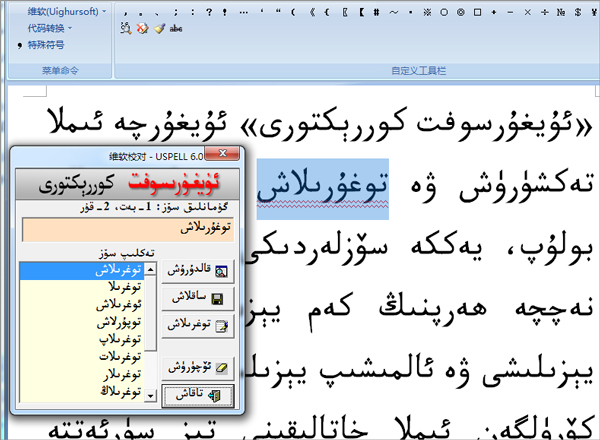Select suggestion توغرىلات in list
This screenshot has height=440, width=600.
pyautogui.click(x=82, y=357)
